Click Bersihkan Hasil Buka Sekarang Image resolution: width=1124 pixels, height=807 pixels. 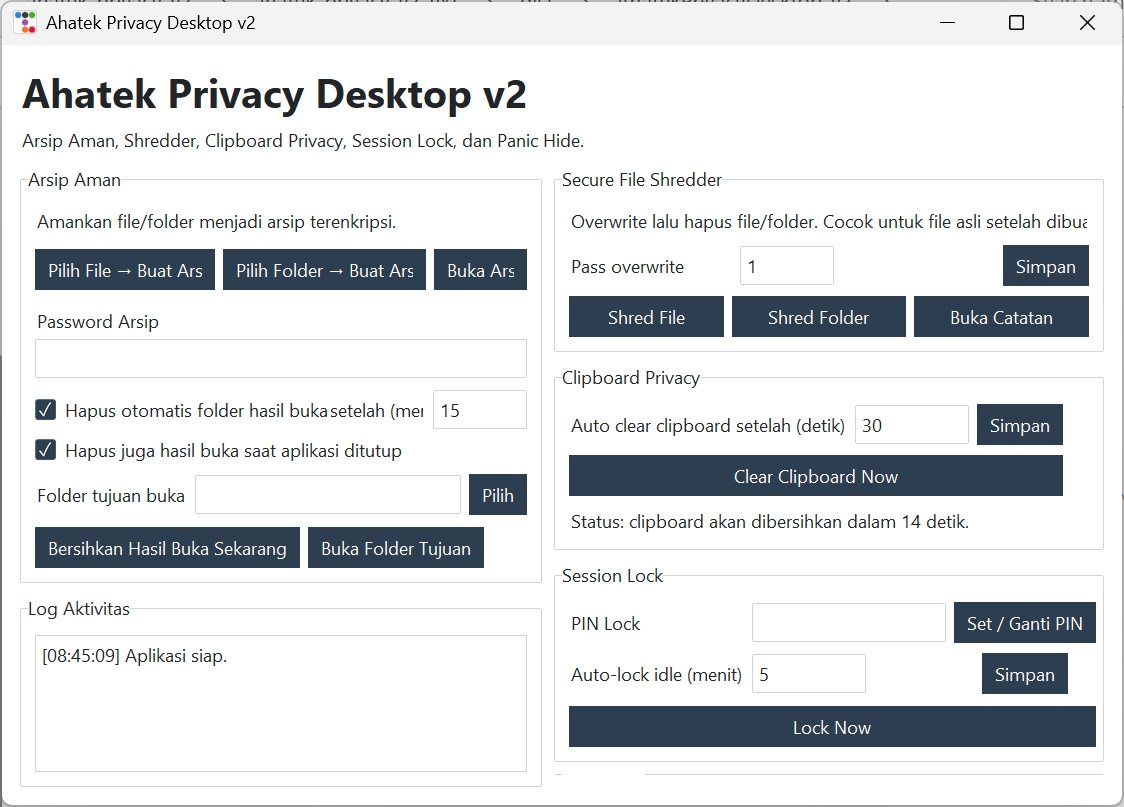(167, 547)
